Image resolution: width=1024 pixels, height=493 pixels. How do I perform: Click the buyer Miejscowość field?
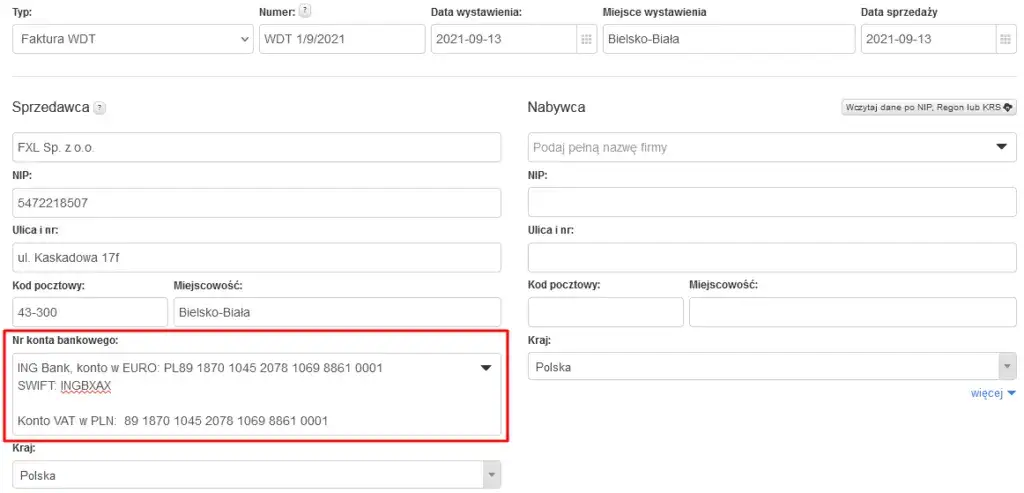pyautogui.click(x=853, y=312)
